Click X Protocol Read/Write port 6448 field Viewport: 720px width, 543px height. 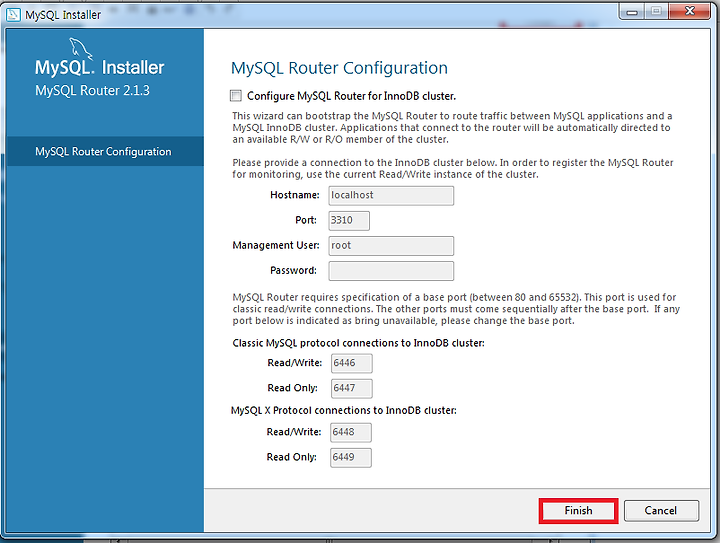(351, 432)
